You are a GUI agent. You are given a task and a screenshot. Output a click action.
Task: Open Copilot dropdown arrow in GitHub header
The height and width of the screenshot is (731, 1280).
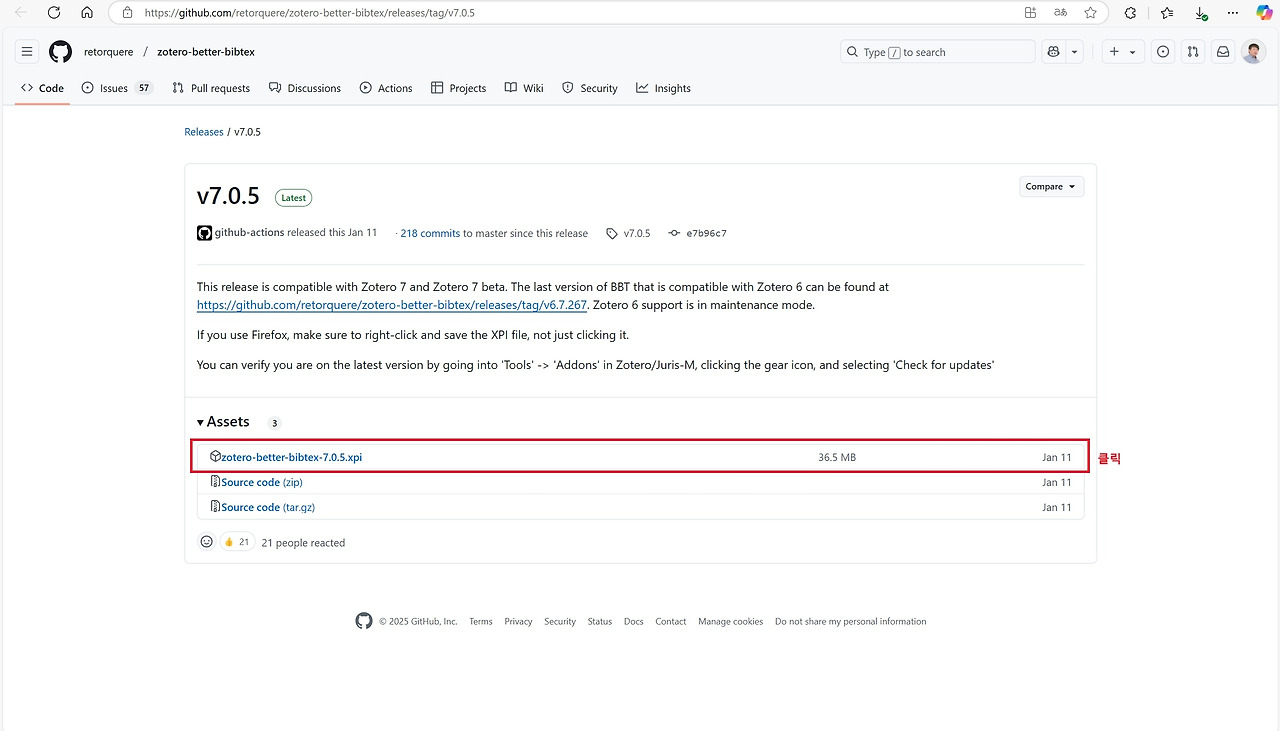pos(1075,52)
